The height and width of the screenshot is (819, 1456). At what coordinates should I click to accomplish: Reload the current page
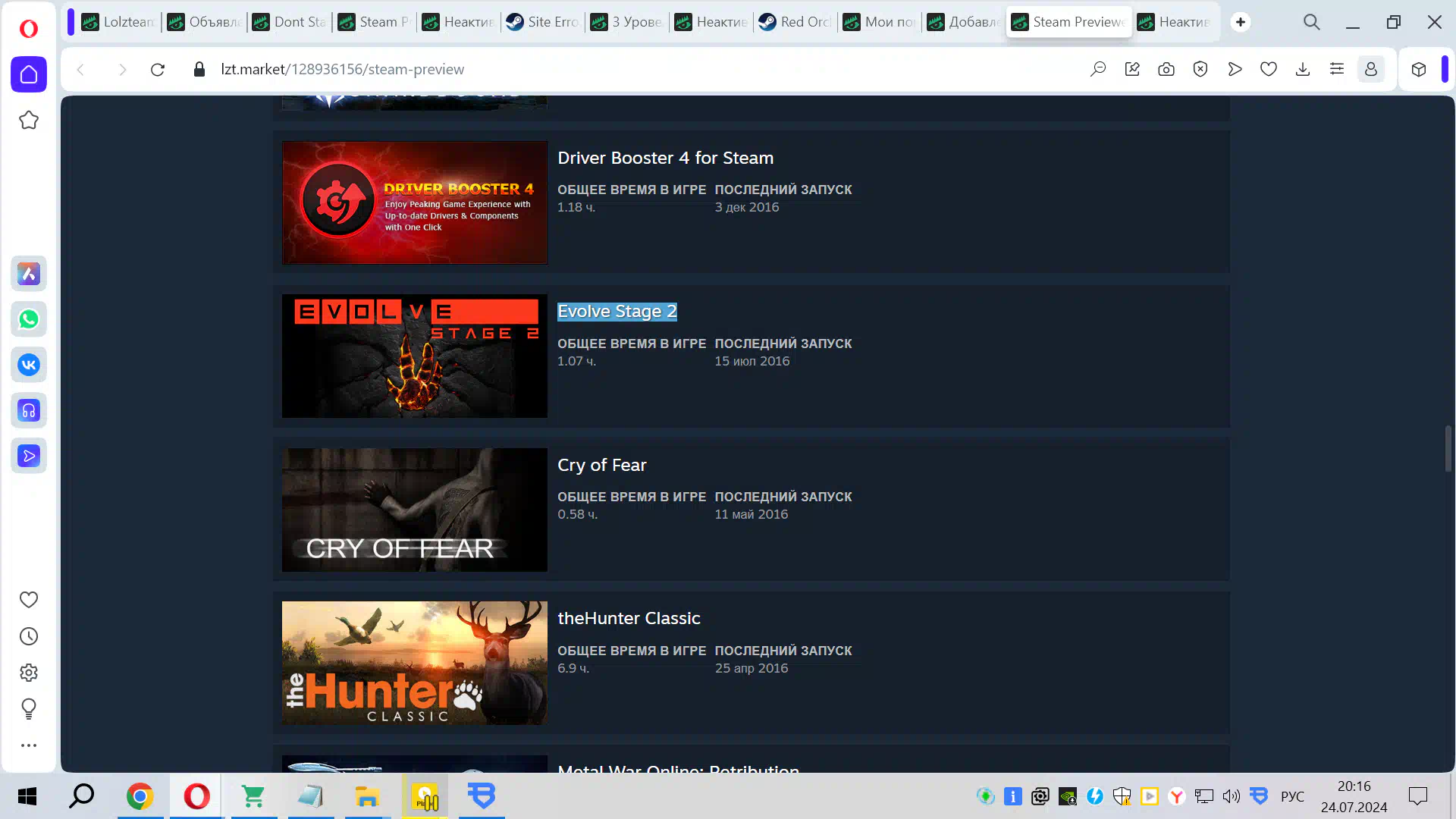[x=158, y=69]
